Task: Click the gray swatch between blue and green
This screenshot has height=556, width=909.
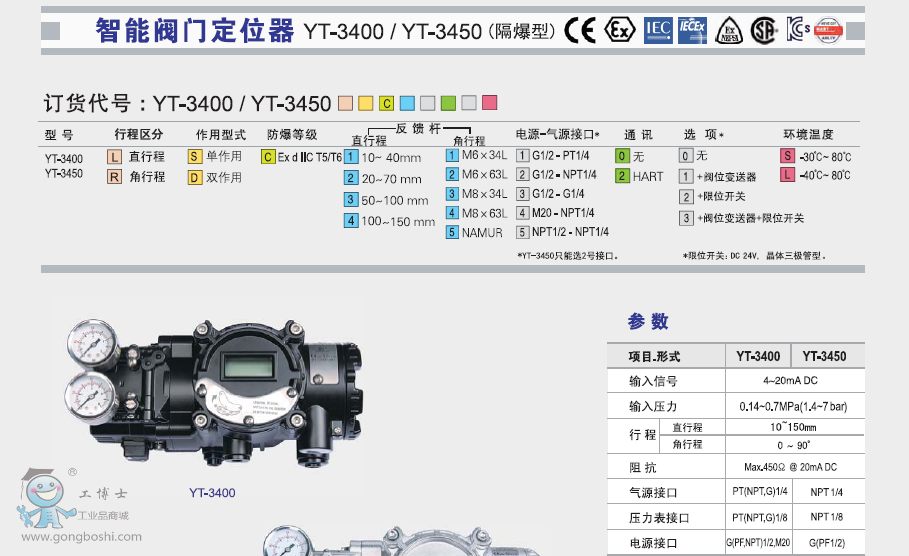Action: pos(428,103)
